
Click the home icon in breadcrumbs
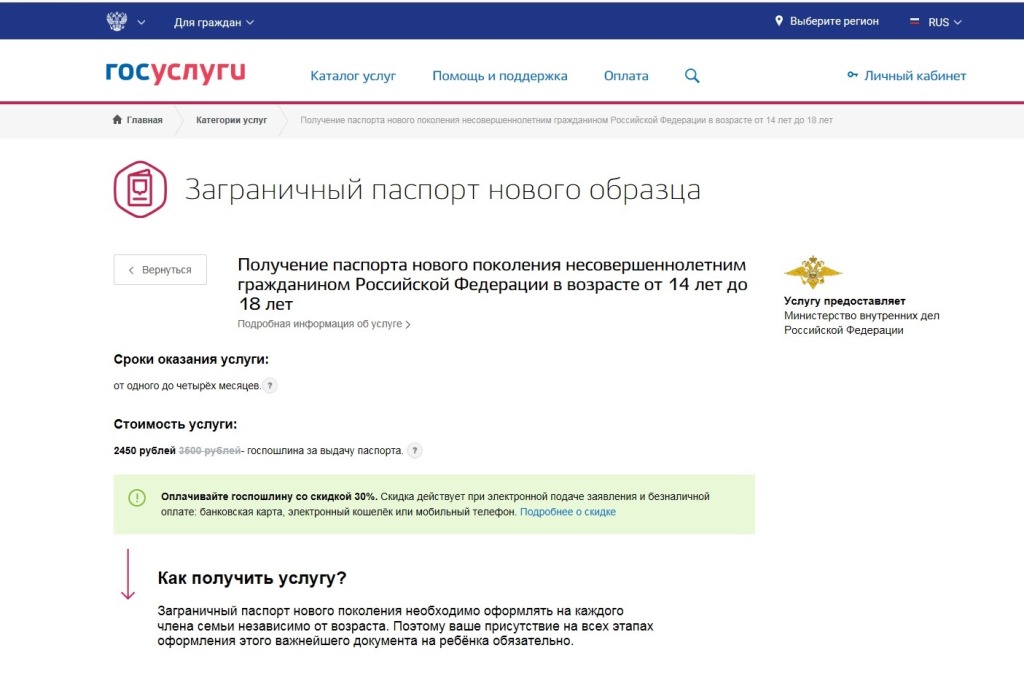point(117,119)
